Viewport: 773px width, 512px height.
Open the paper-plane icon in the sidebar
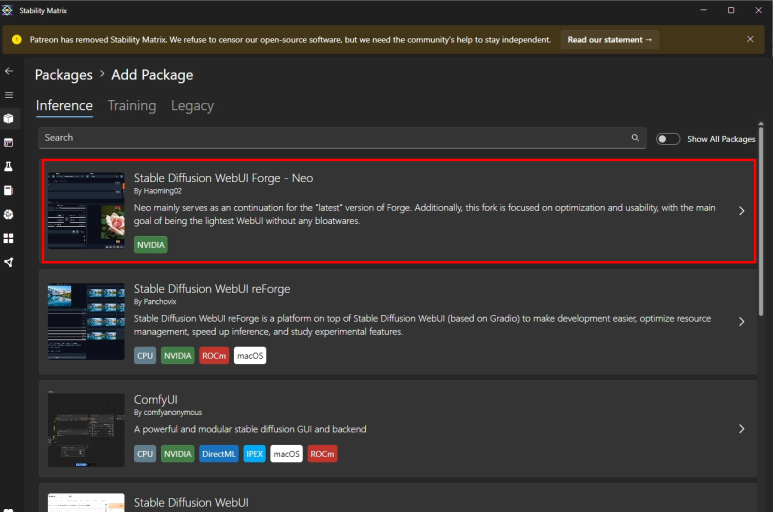tap(9, 262)
